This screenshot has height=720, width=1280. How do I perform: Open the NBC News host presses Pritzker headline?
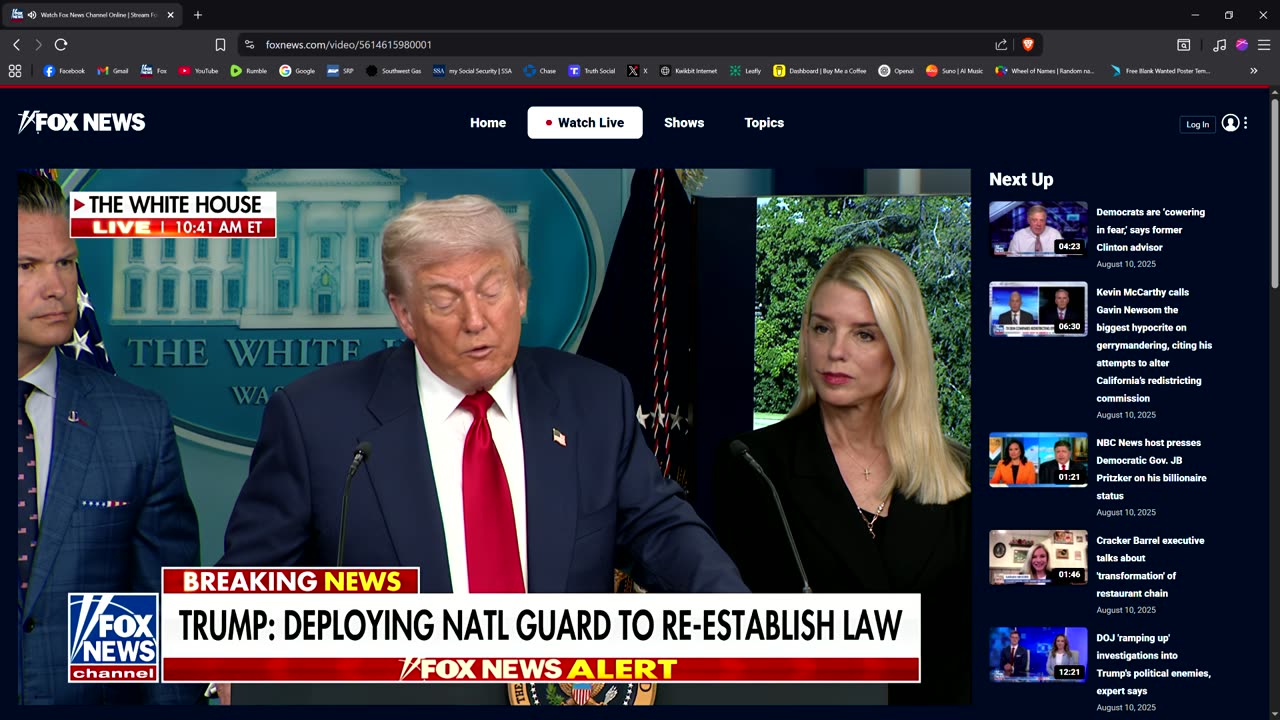[x=1151, y=469]
